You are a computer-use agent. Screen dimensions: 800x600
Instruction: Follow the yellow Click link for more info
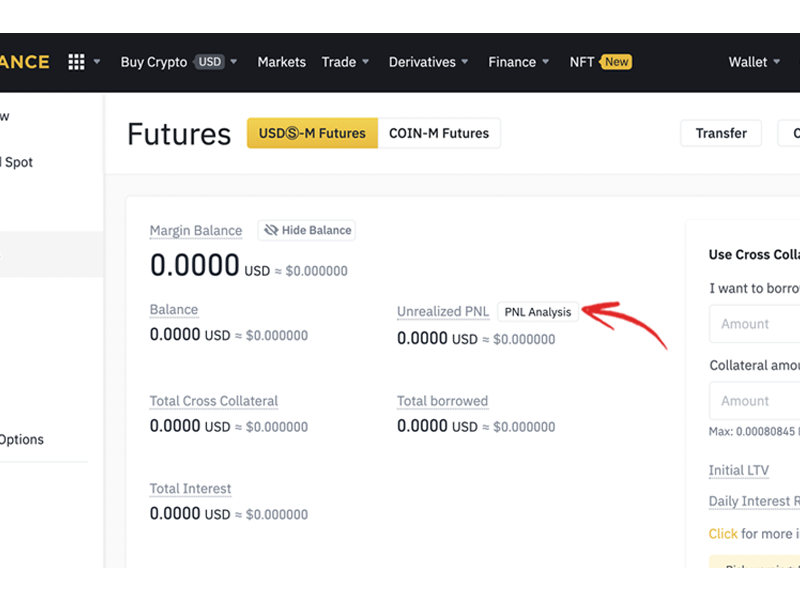[723, 534]
